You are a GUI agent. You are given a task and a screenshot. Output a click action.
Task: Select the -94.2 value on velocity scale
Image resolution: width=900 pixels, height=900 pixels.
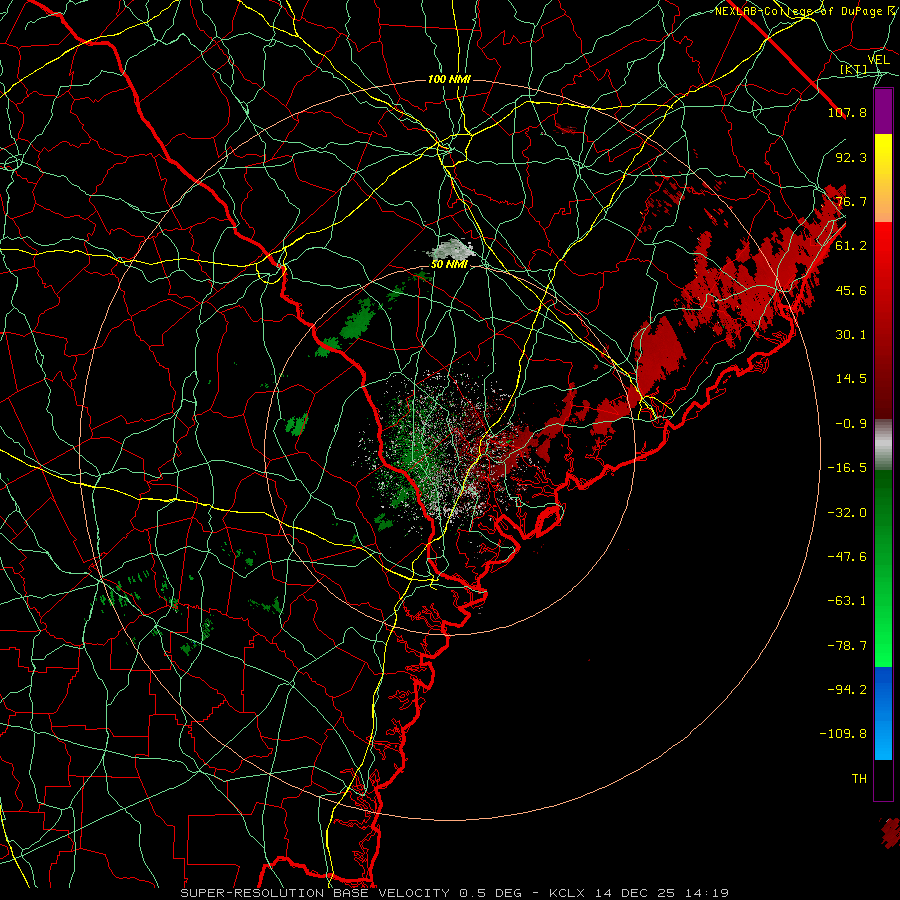(847, 690)
